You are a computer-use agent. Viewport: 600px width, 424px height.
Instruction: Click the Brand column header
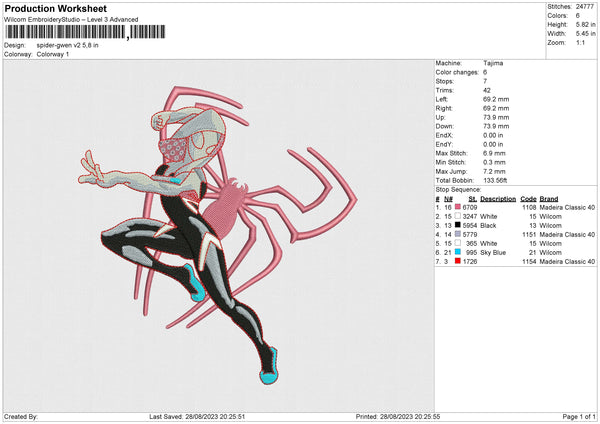[x=548, y=199]
